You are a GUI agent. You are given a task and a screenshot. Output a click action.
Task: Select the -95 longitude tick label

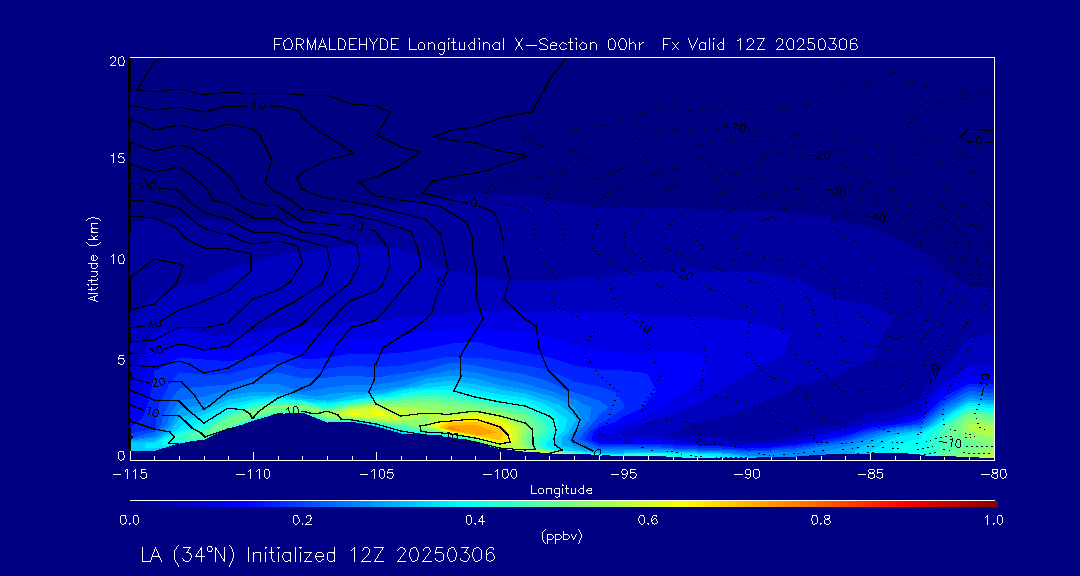click(x=623, y=475)
